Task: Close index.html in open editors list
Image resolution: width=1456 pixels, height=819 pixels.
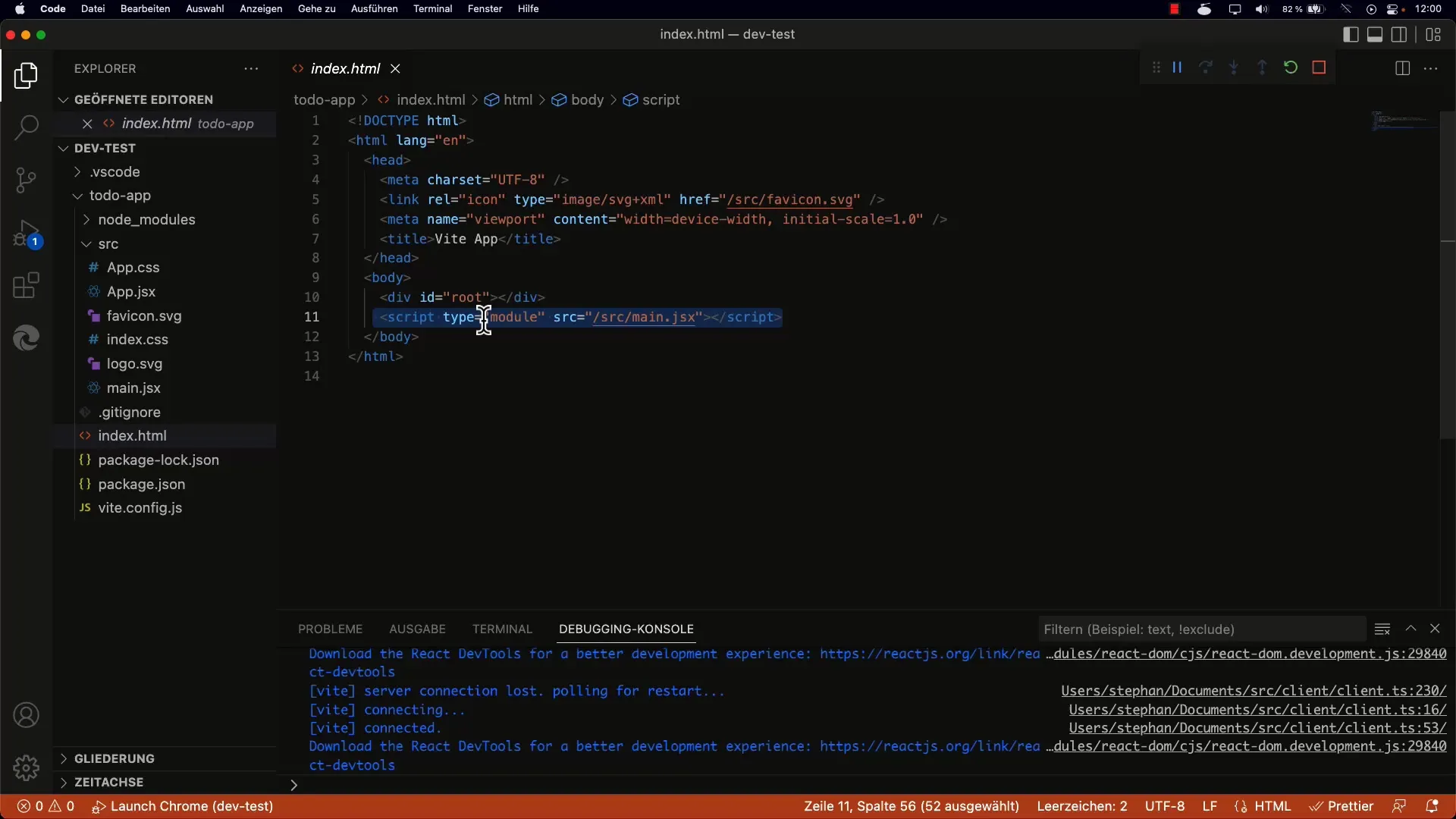Action: [x=87, y=124]
